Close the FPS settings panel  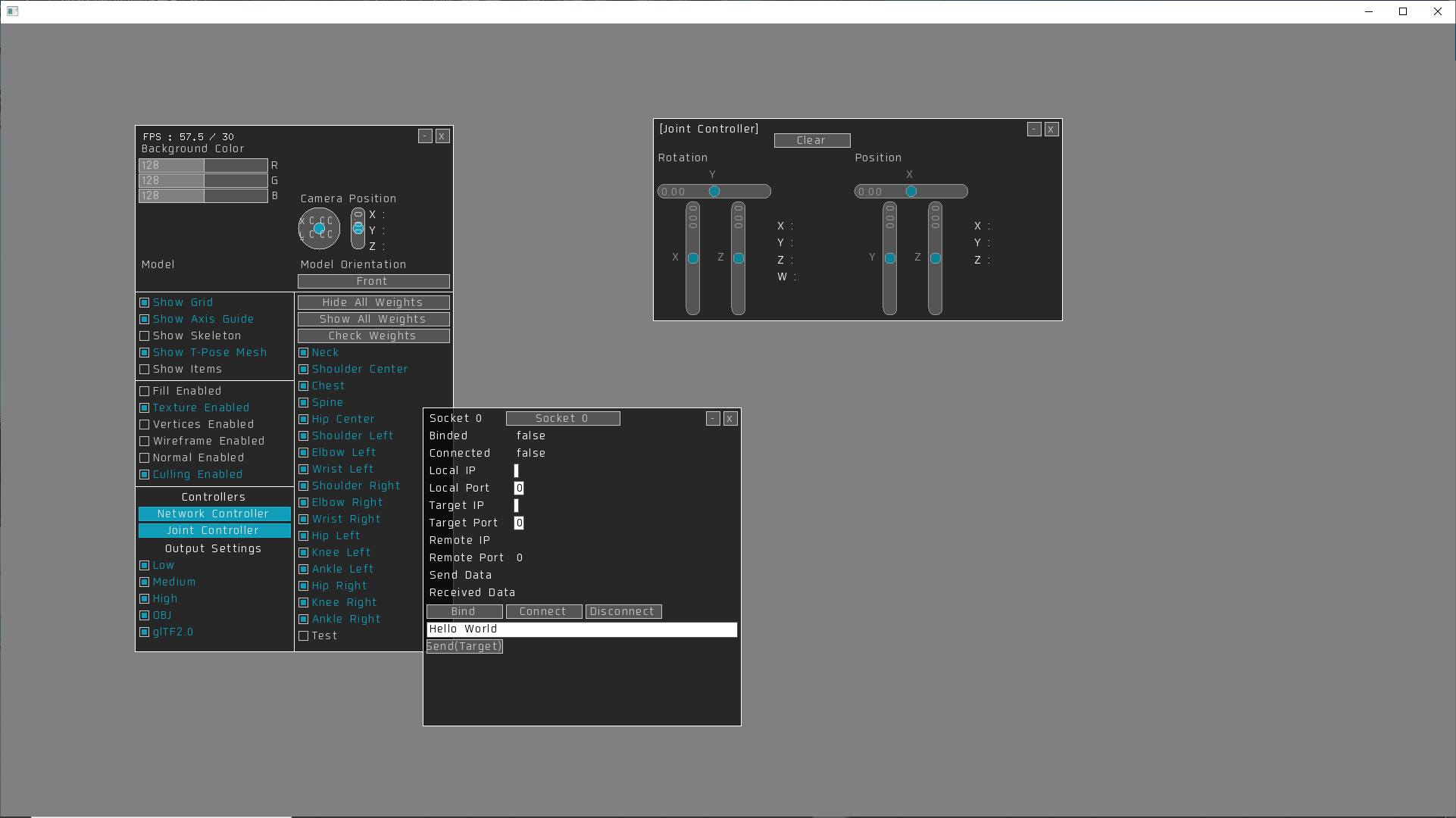tap(442, 136)
